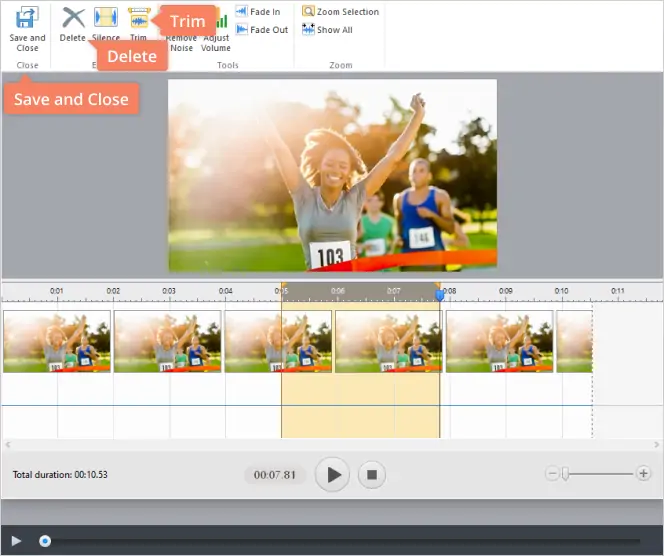This screenshot has width=664, height=556.
Task: Click the Delete X icon
Action: [x=73, y=18]
